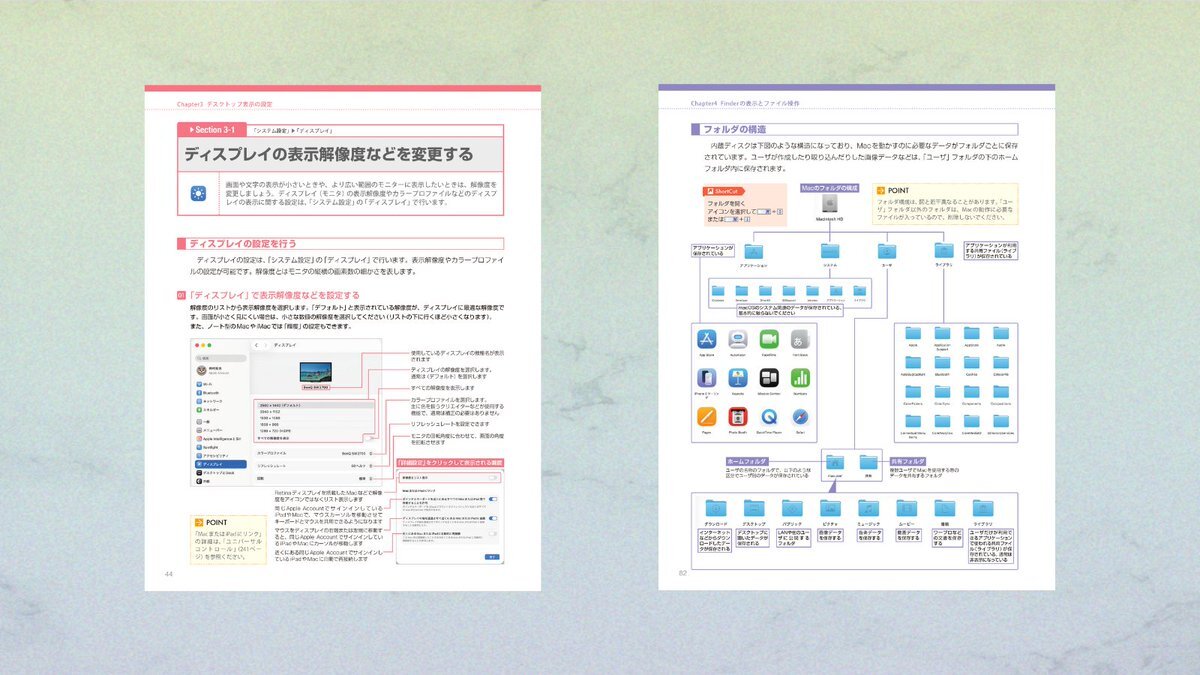Select the パブリック folder icon

[x=792, y=508]
